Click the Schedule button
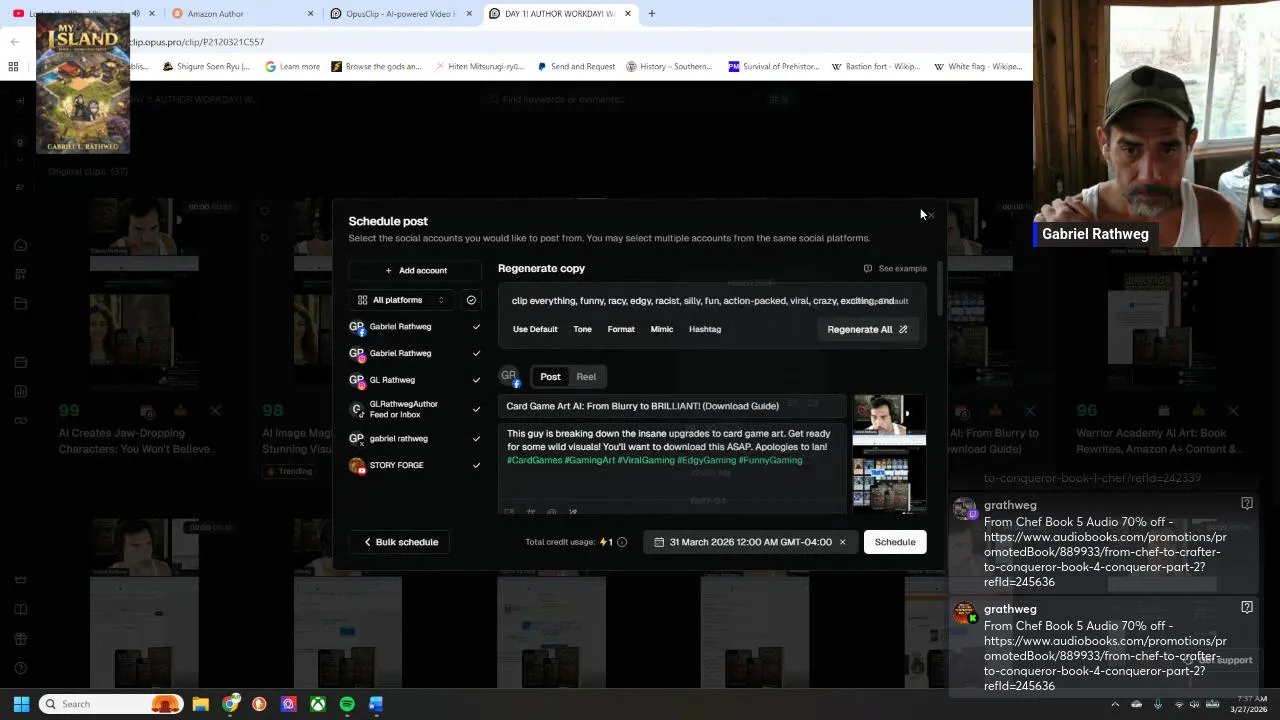Viewport: 1280px width, 720px height. 895,542
